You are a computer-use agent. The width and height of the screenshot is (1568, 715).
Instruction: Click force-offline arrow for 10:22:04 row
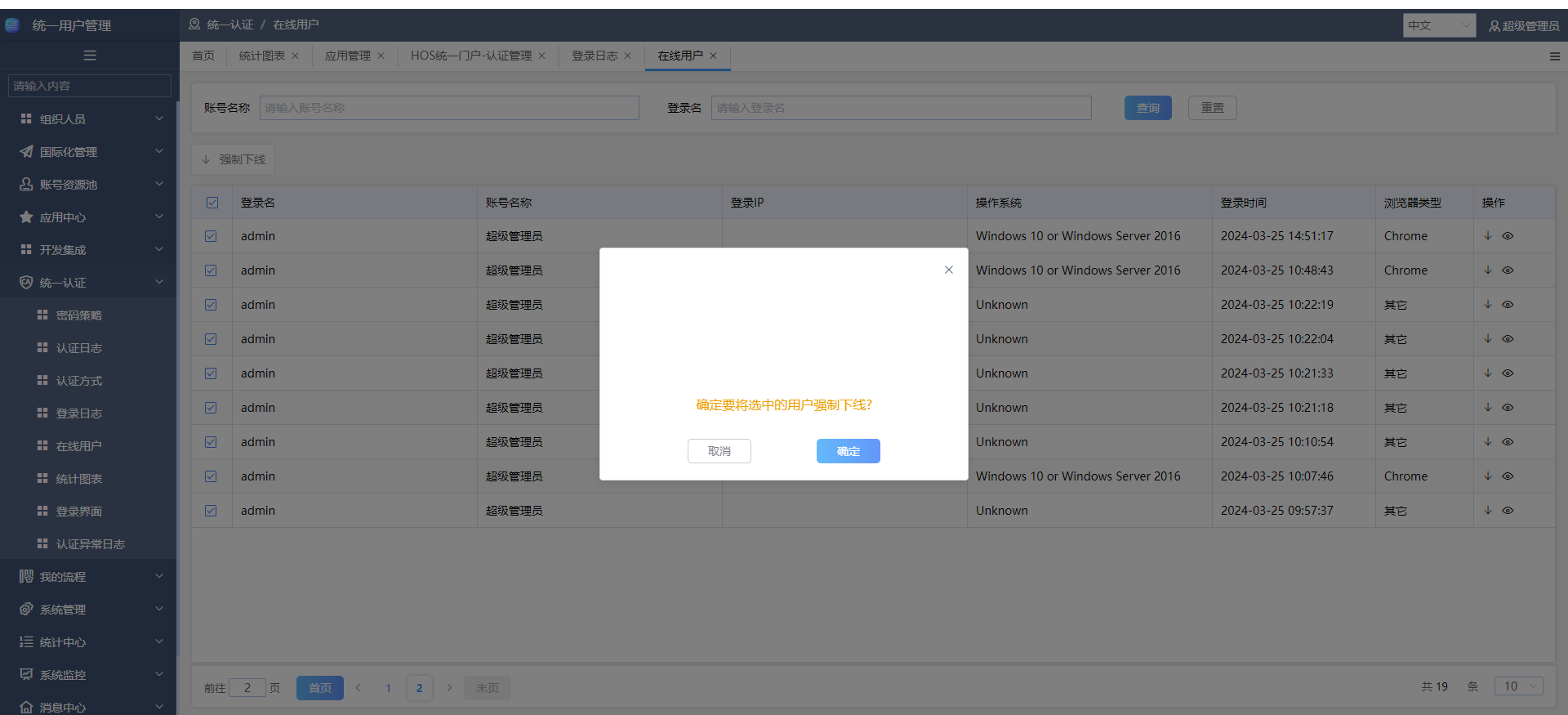click(x=1488, y=338)
